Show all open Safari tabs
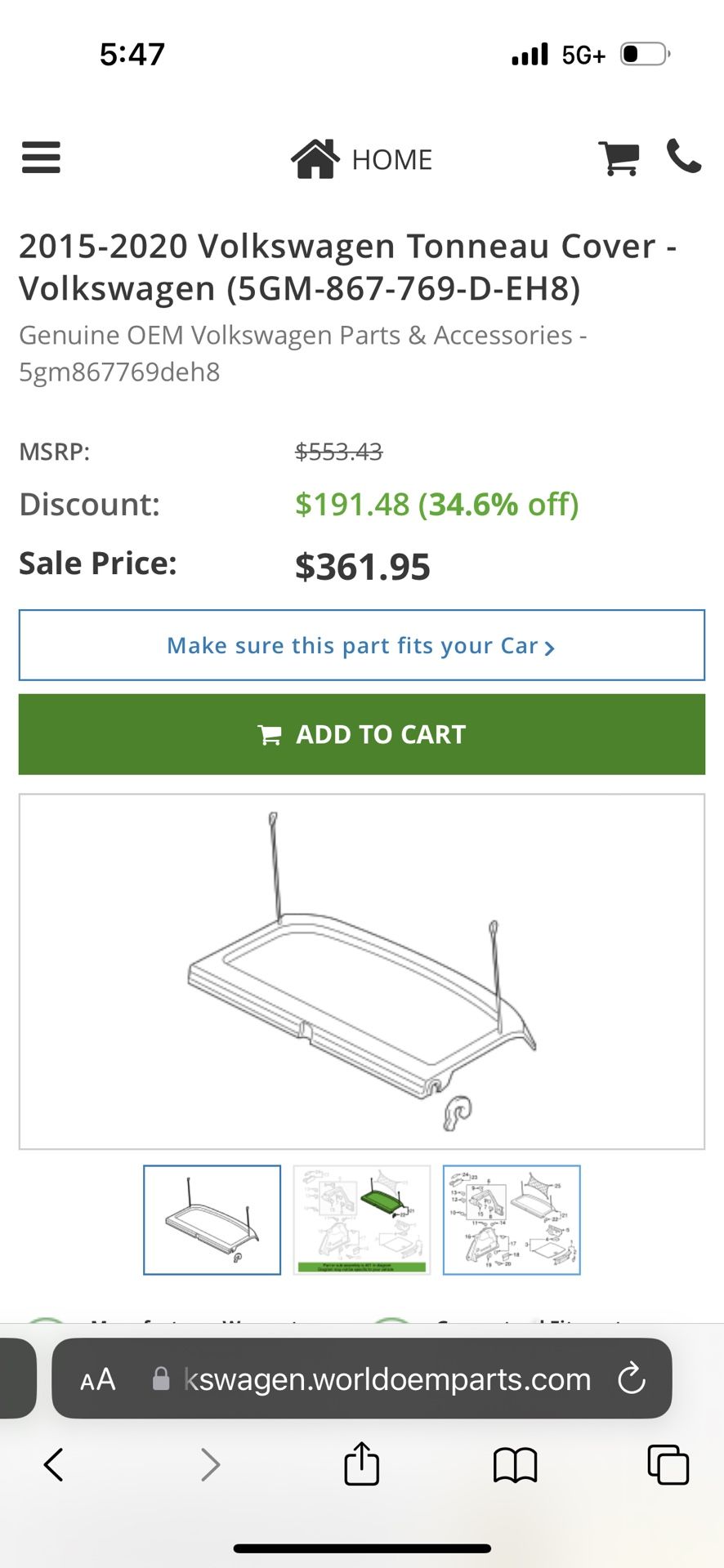 [668, 1464]
